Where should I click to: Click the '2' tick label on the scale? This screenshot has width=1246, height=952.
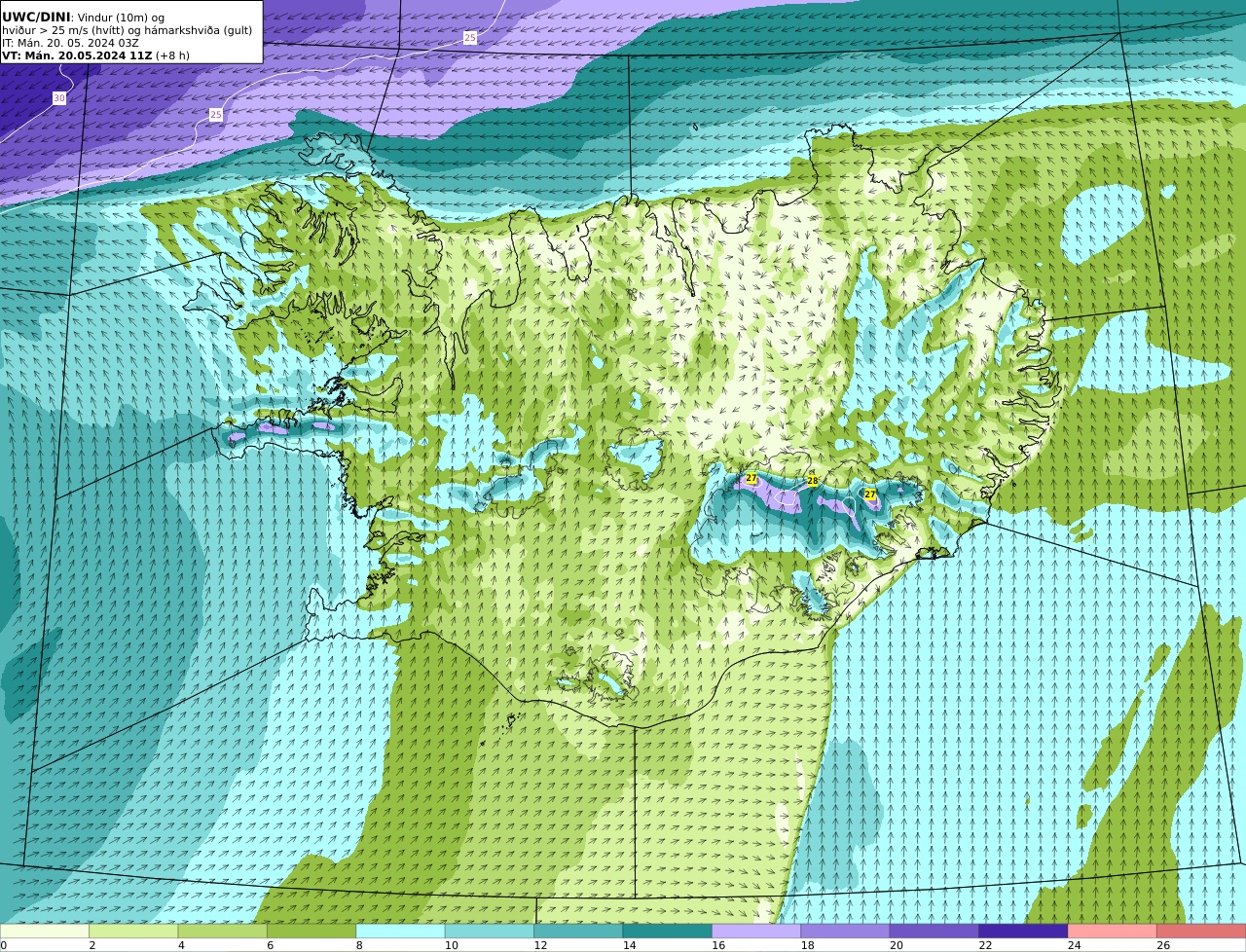click(92, 945)
